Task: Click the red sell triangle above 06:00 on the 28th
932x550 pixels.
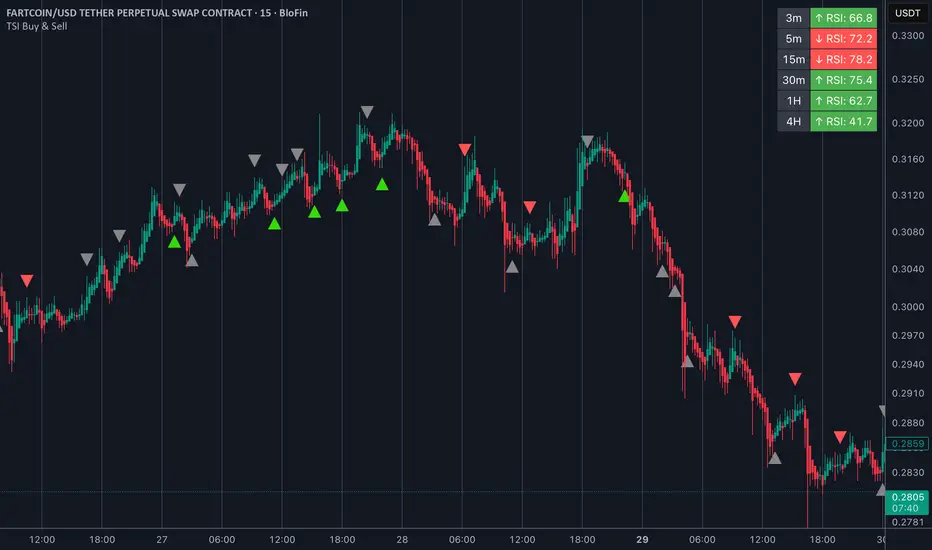Action: pos(465,149)
